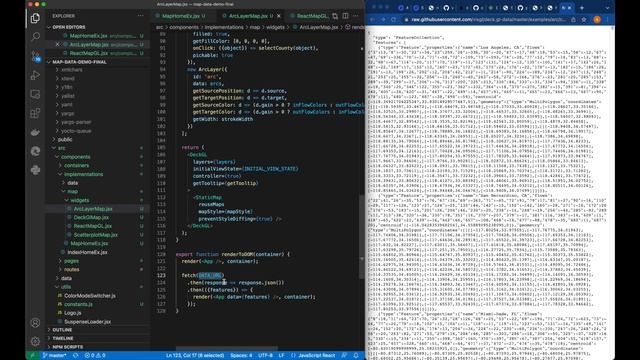The image size is (640, 360).
Task: Click Back in the browser window
Action: point(372,20)
